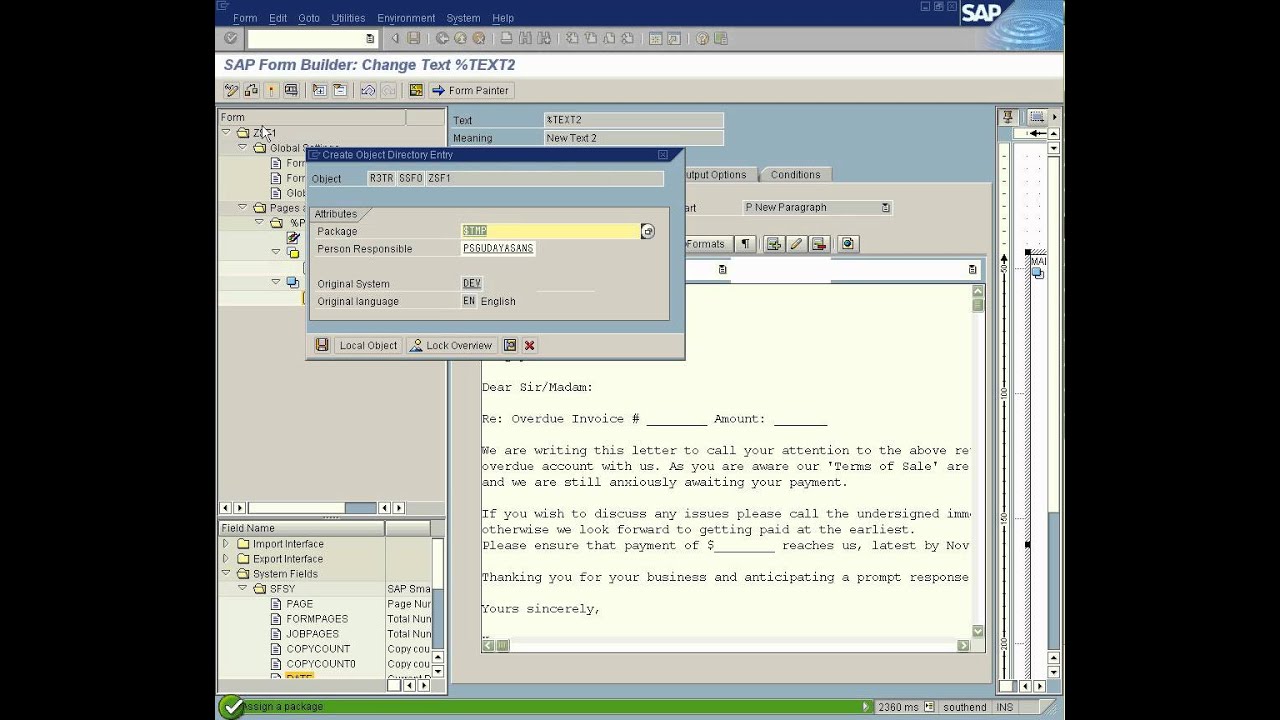1280x720 pixels.
Task: Click the Find binoculars icon
Action: (526, 38)
